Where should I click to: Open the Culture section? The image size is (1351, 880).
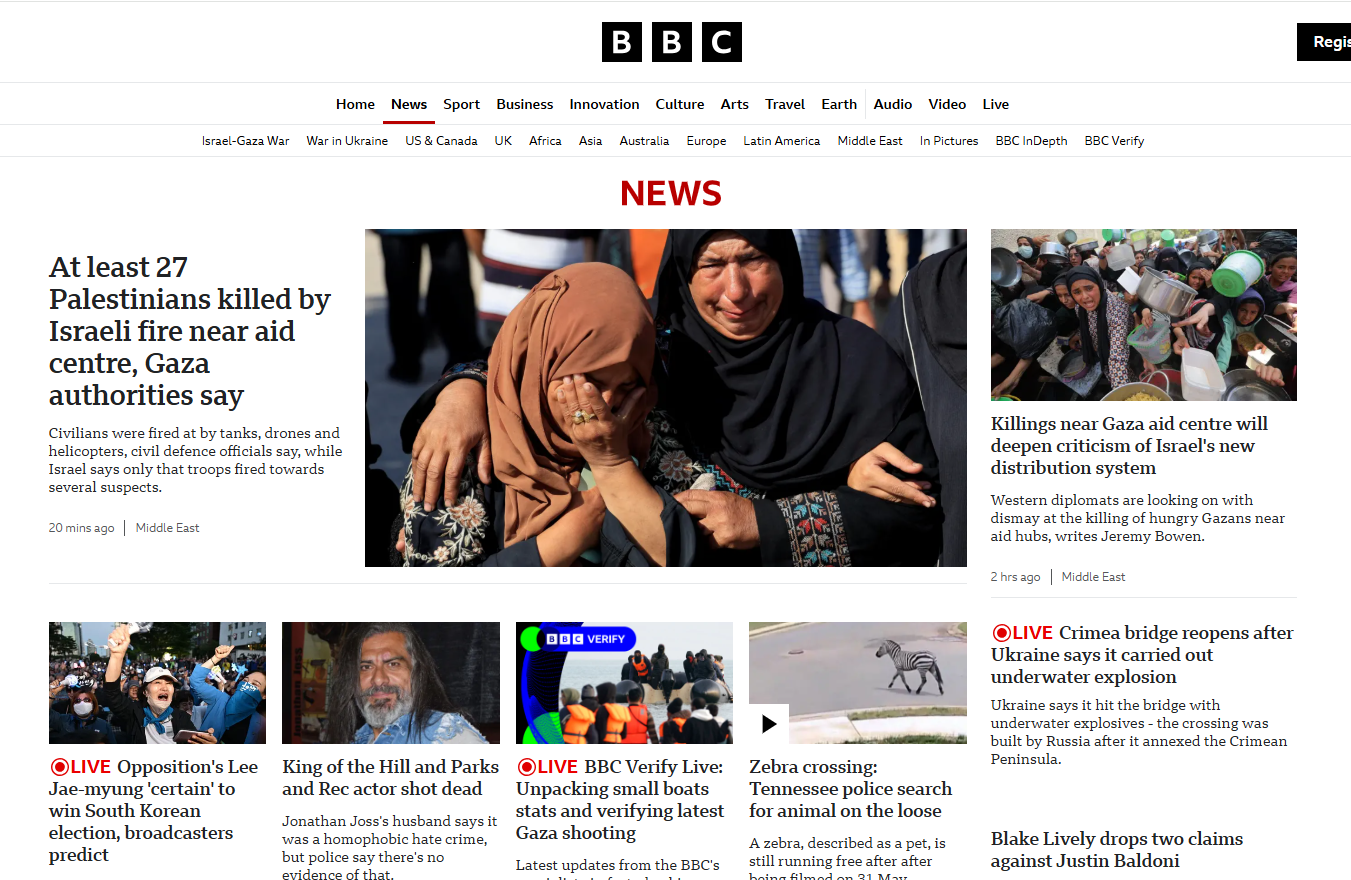[x=680, y=104]
